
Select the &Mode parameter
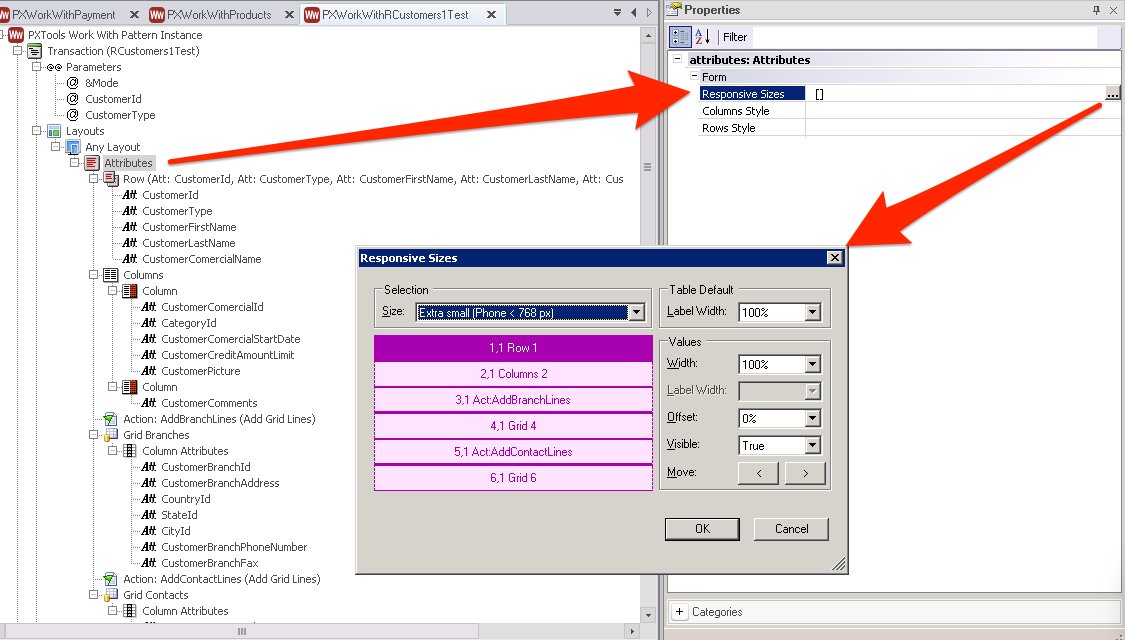(101, 83)
